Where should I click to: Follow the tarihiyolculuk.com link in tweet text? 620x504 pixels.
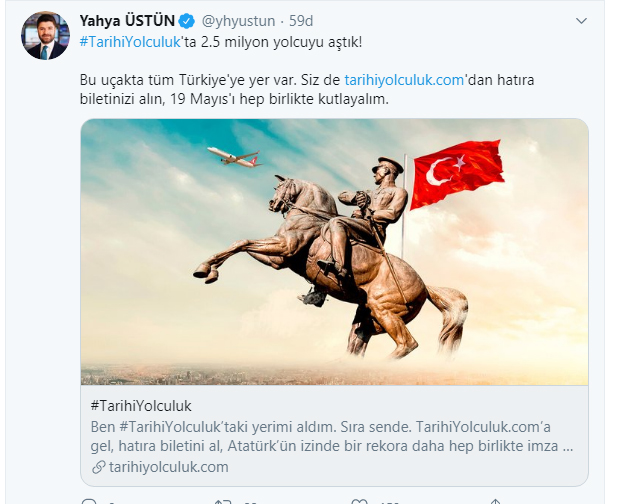404,80
